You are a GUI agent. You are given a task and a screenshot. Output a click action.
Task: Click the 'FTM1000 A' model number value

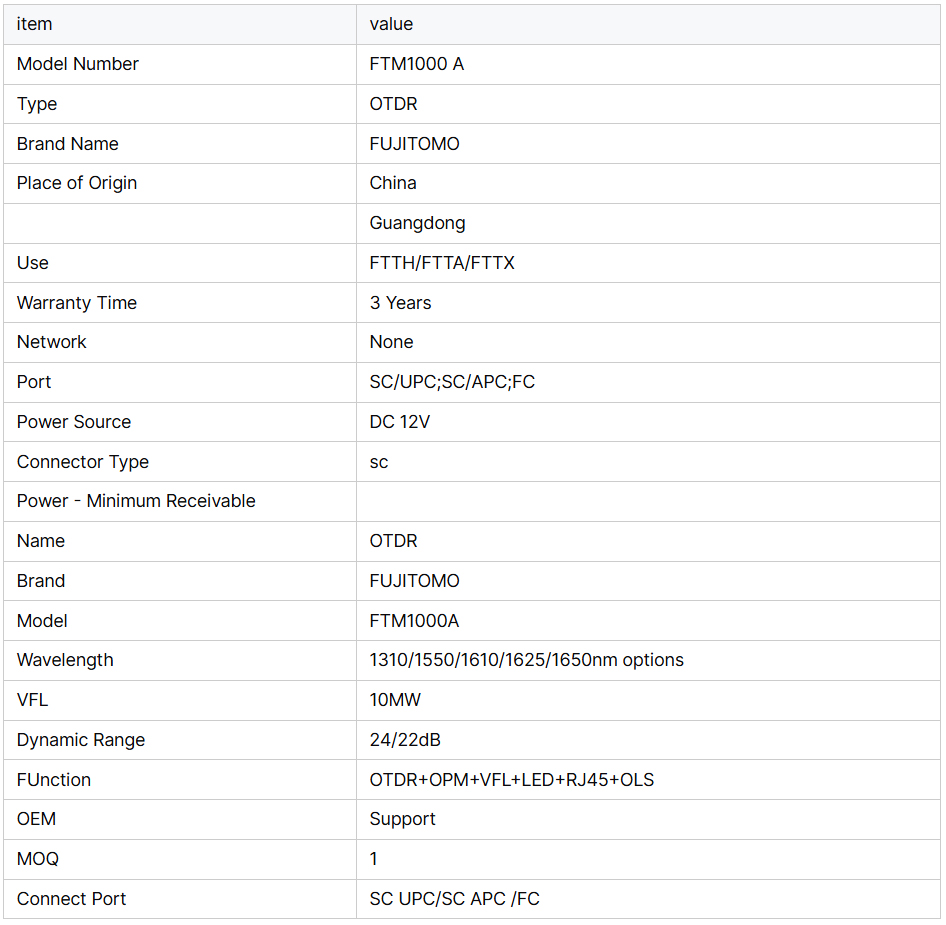pos(417,64)
